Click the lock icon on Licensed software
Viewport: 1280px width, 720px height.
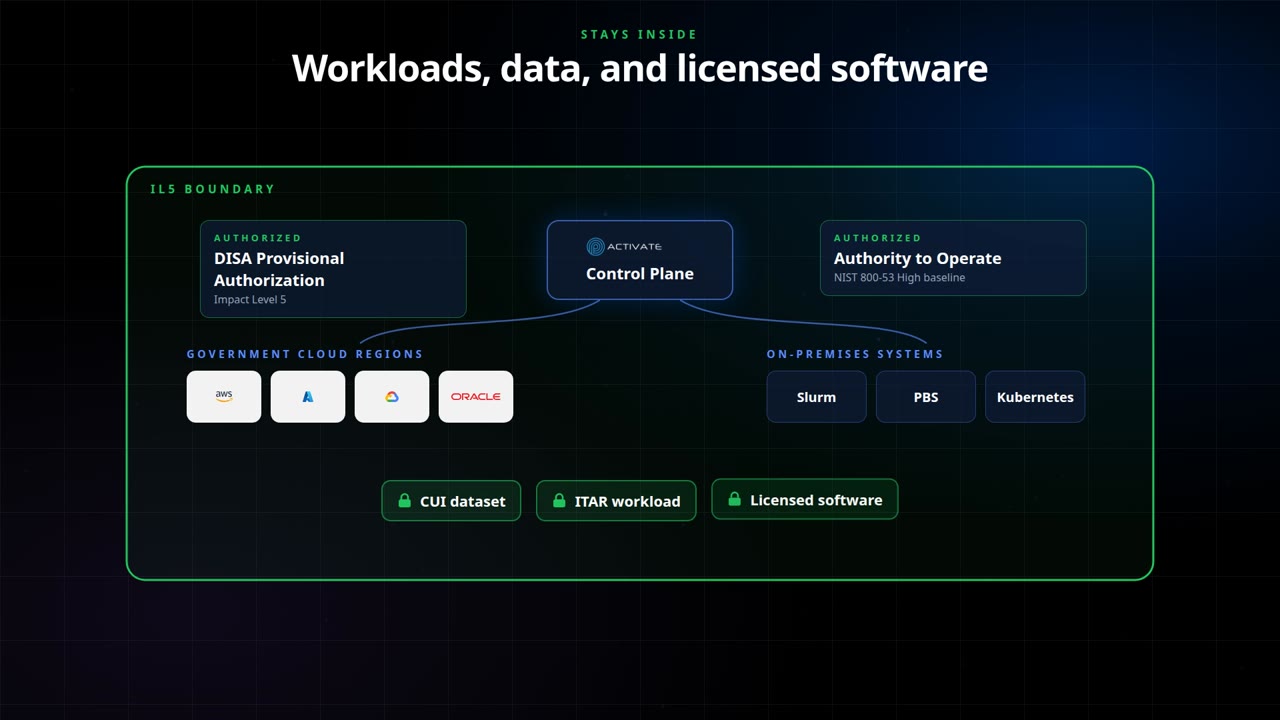tap(734, 499)
